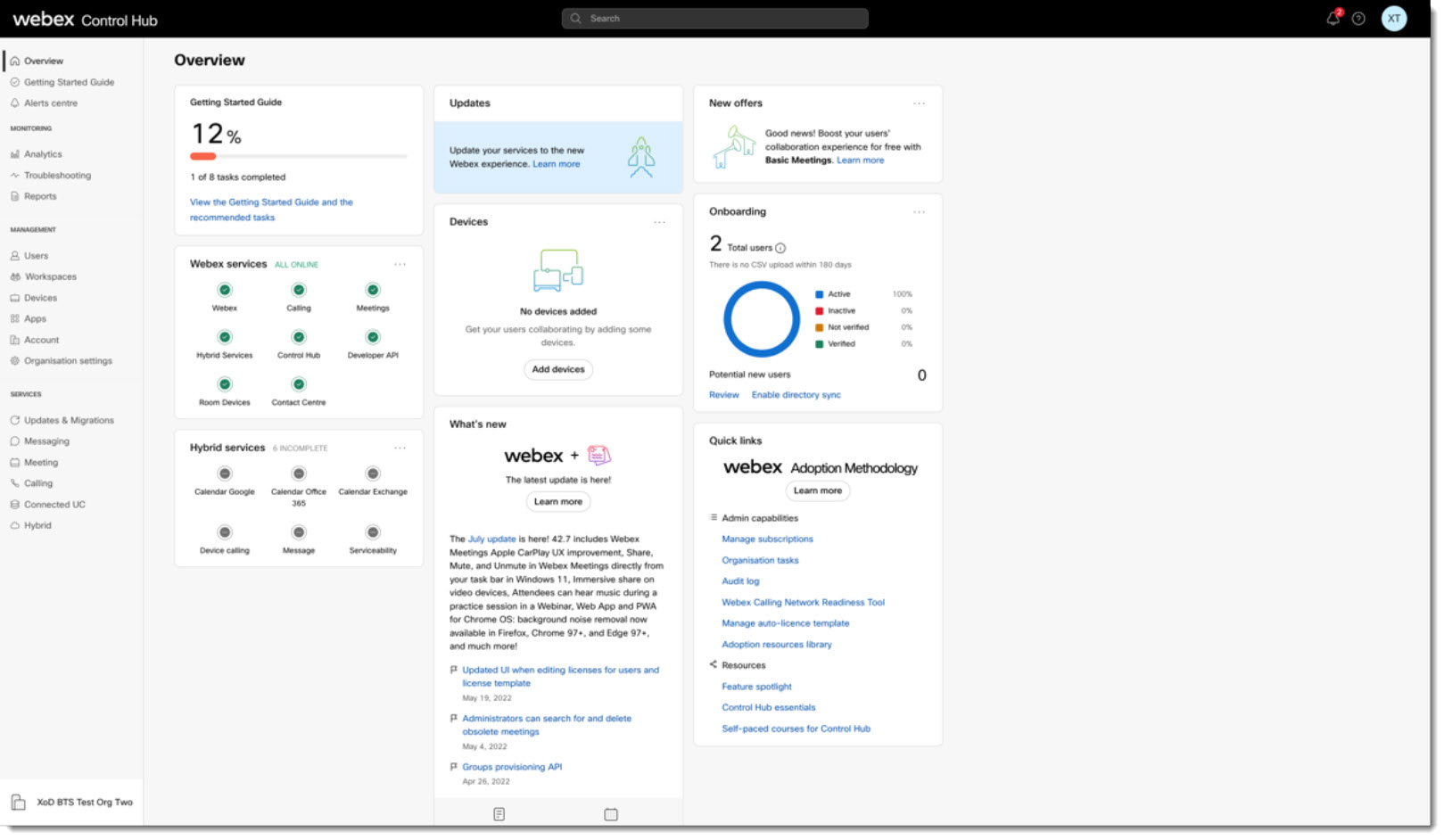
Task: Click the Message hybrid service icon
Action: (299, 532)
